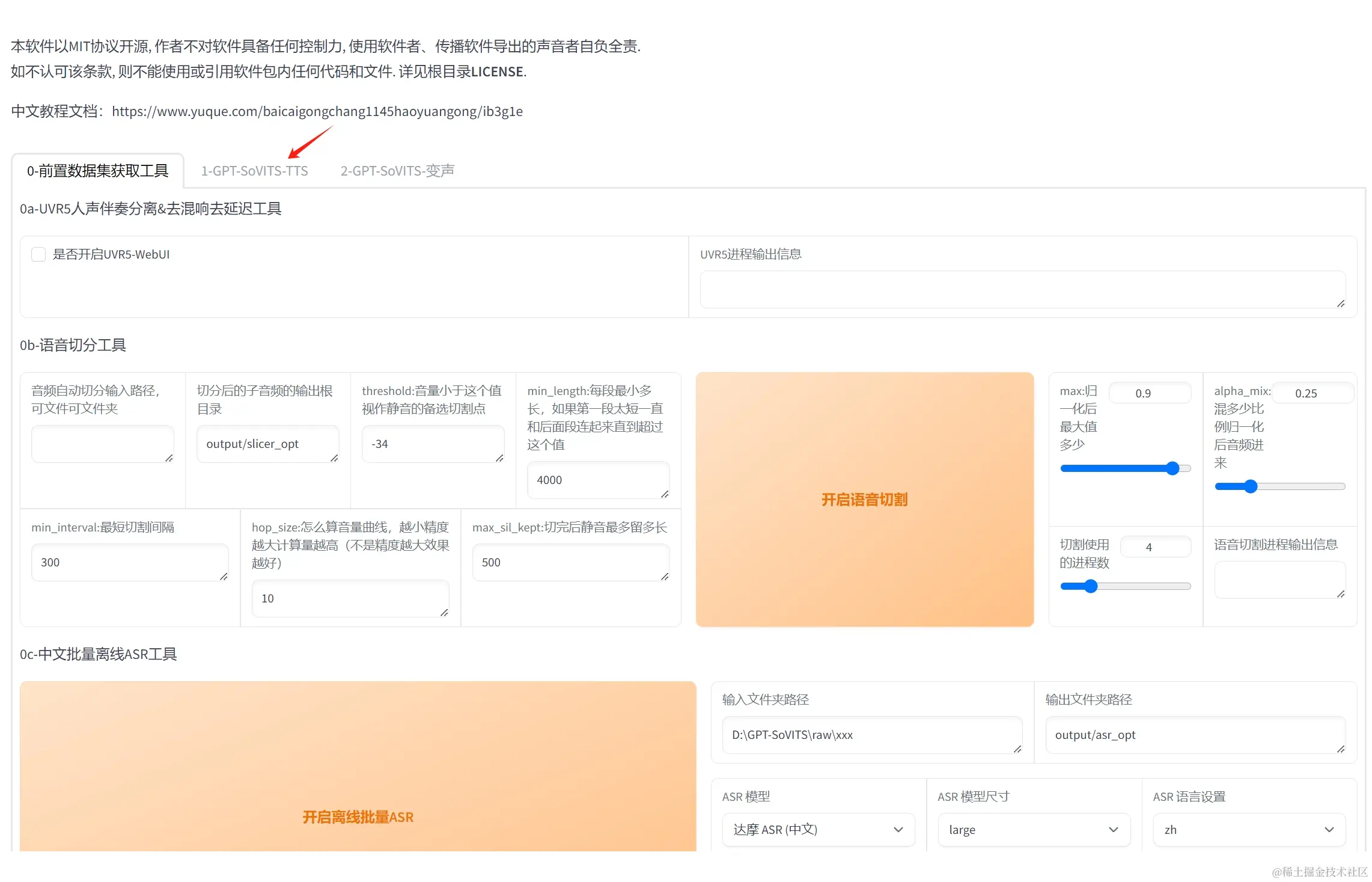Focus the threshold field showing -34
Image resolution: width=1372 pixels, height=882 pixels.
[x=433, y=444]
